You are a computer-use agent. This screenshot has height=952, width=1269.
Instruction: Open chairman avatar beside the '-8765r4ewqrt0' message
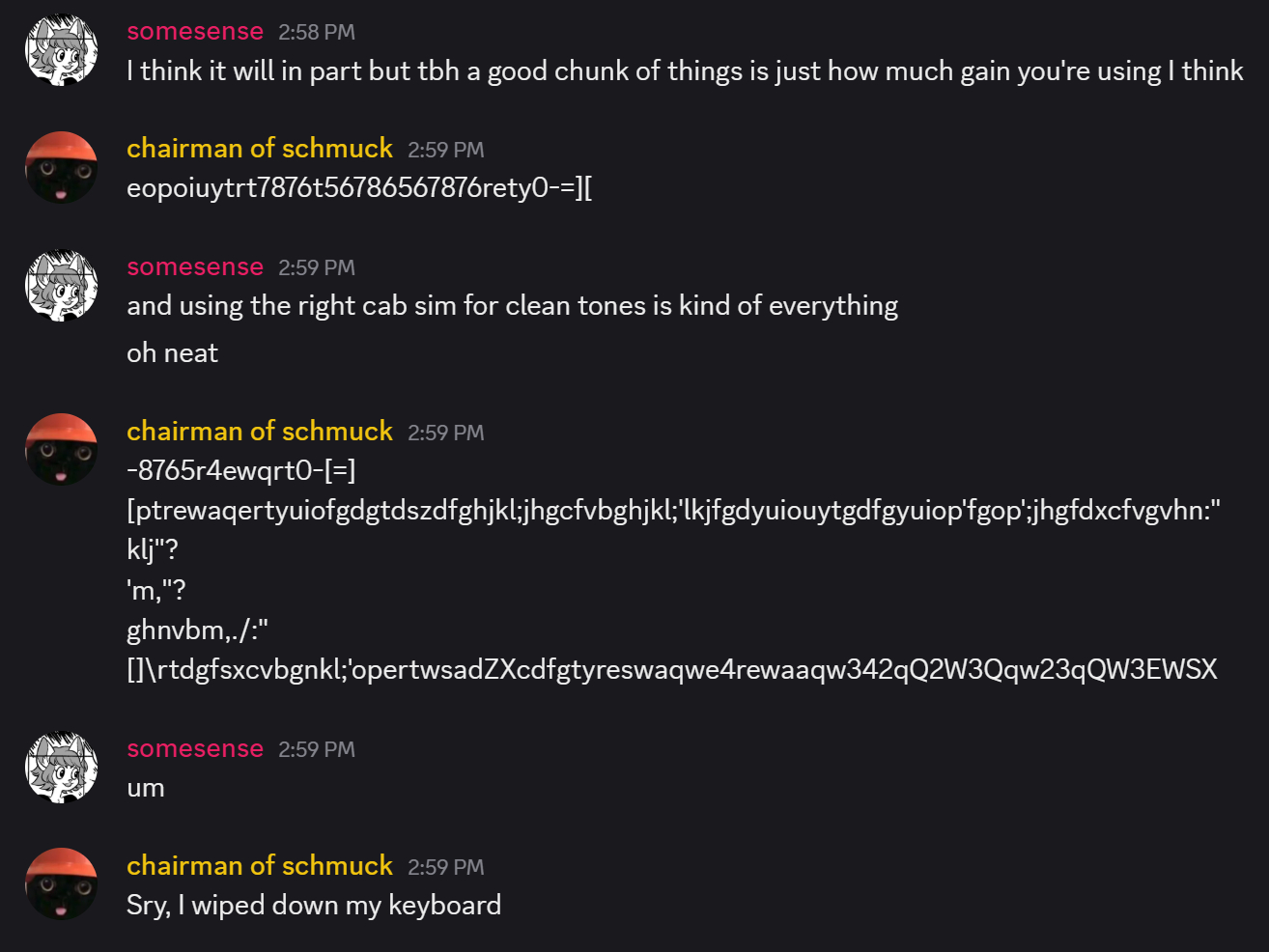tap(62, 450)
